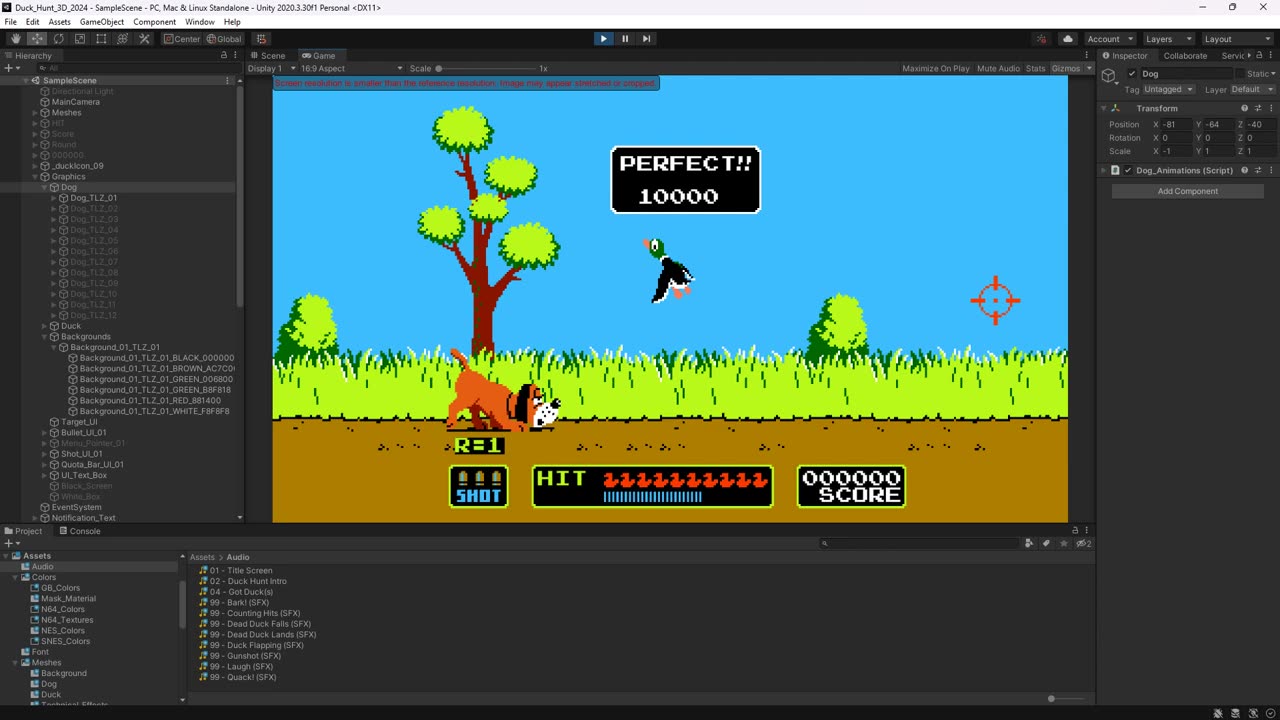Toggle hidden packages visibility in Project
Screen dimensions: 1280x720
click(1083, 543)
